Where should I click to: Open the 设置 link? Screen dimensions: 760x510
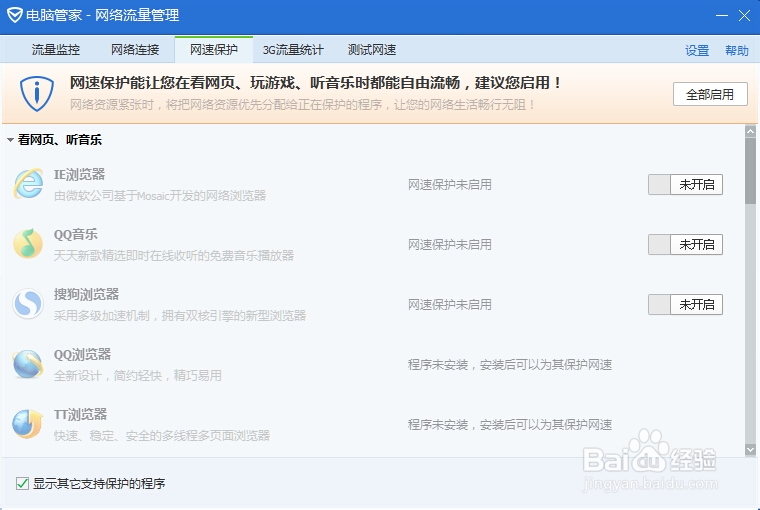[697, 50]
